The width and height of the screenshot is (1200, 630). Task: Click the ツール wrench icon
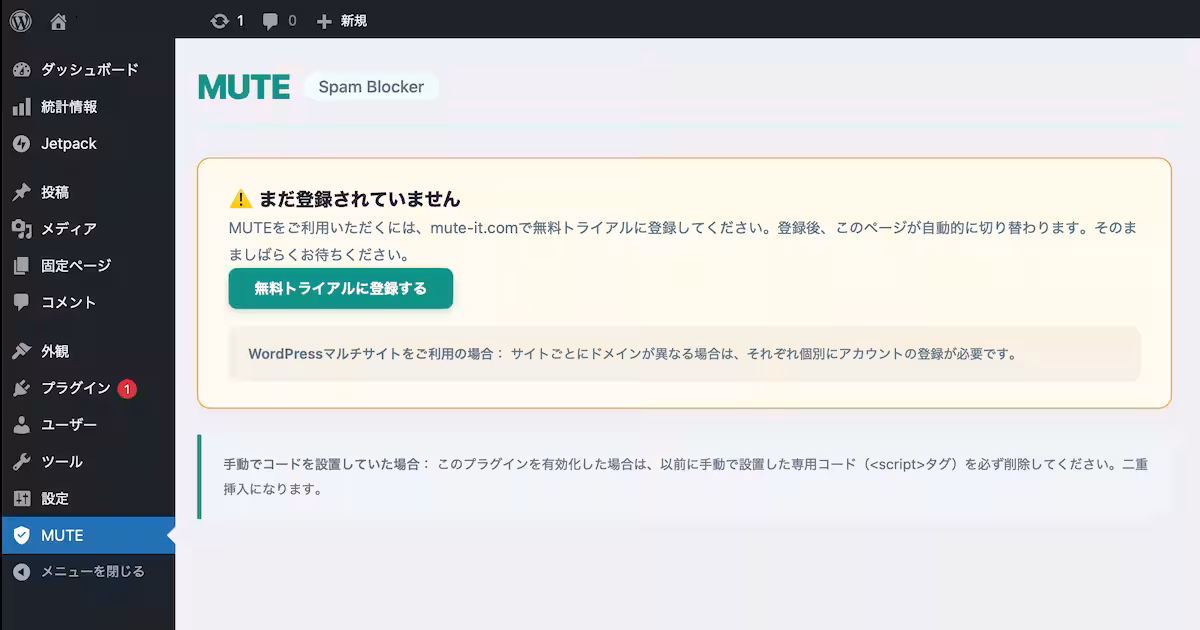click(x=22, y=462)
